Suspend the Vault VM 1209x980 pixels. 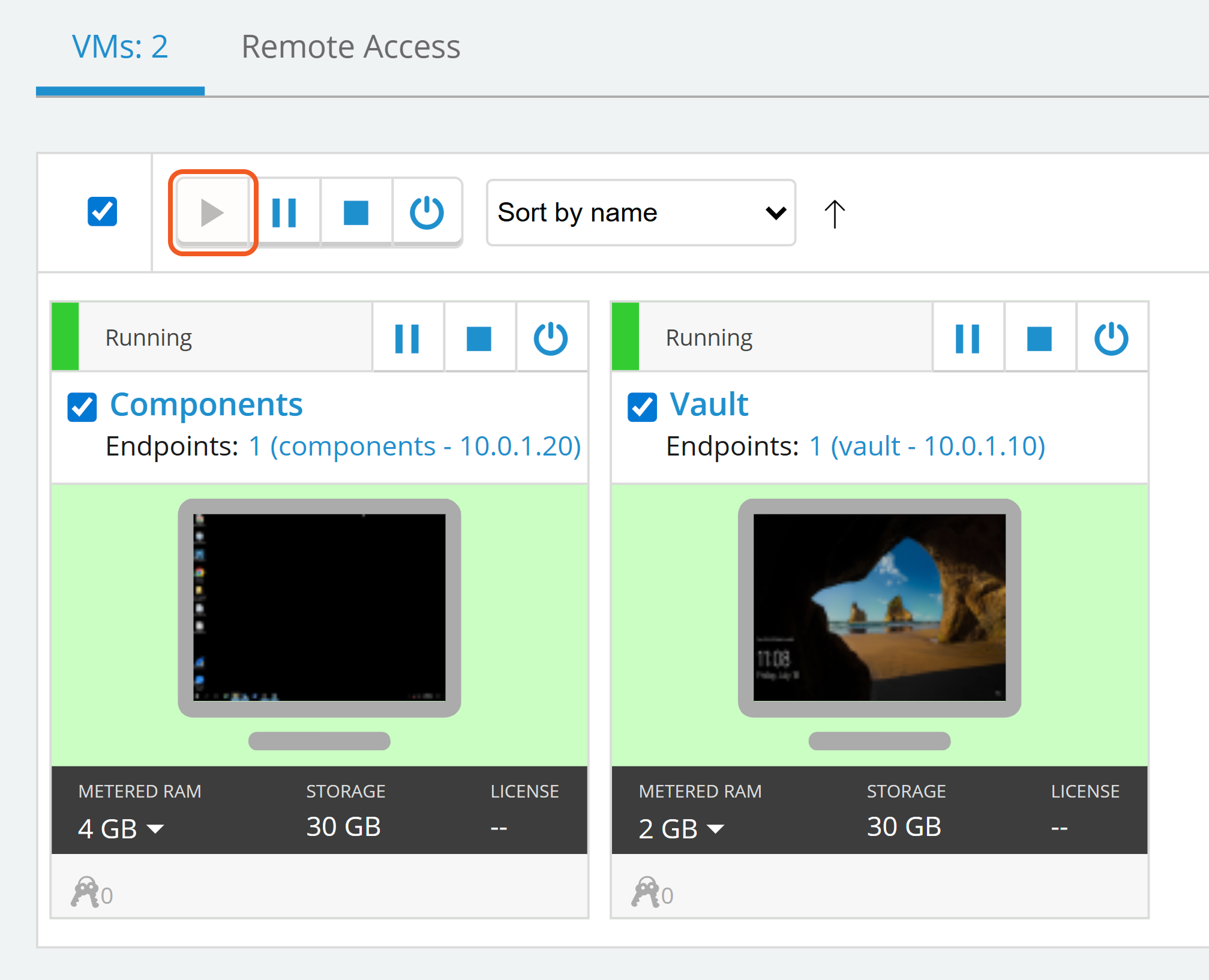click(x=967, y=338)
